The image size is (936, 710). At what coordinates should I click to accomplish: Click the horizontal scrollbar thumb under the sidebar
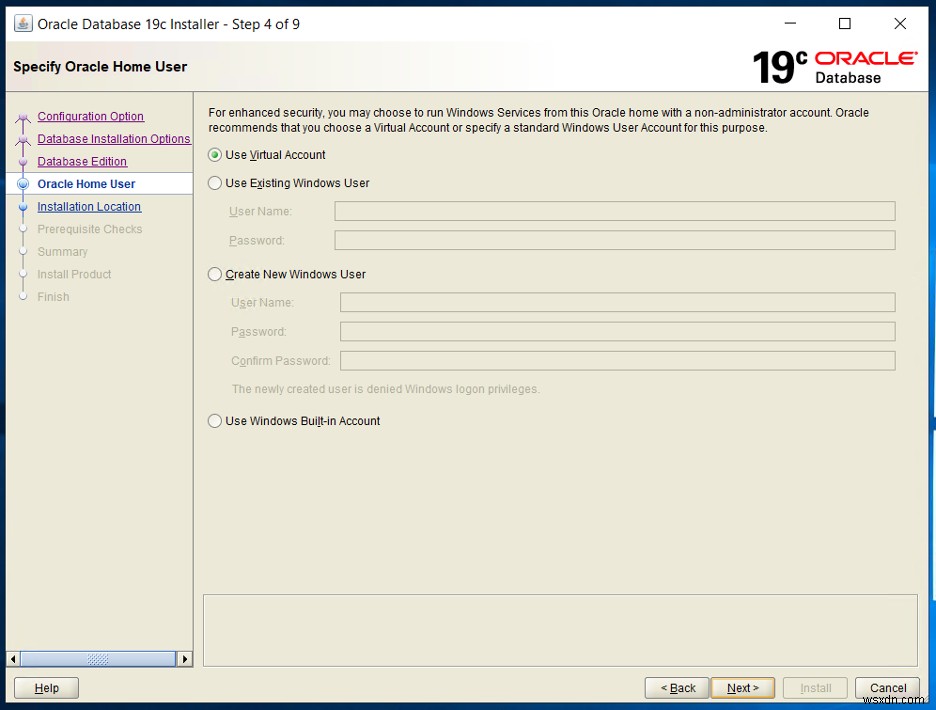[97, 659]
